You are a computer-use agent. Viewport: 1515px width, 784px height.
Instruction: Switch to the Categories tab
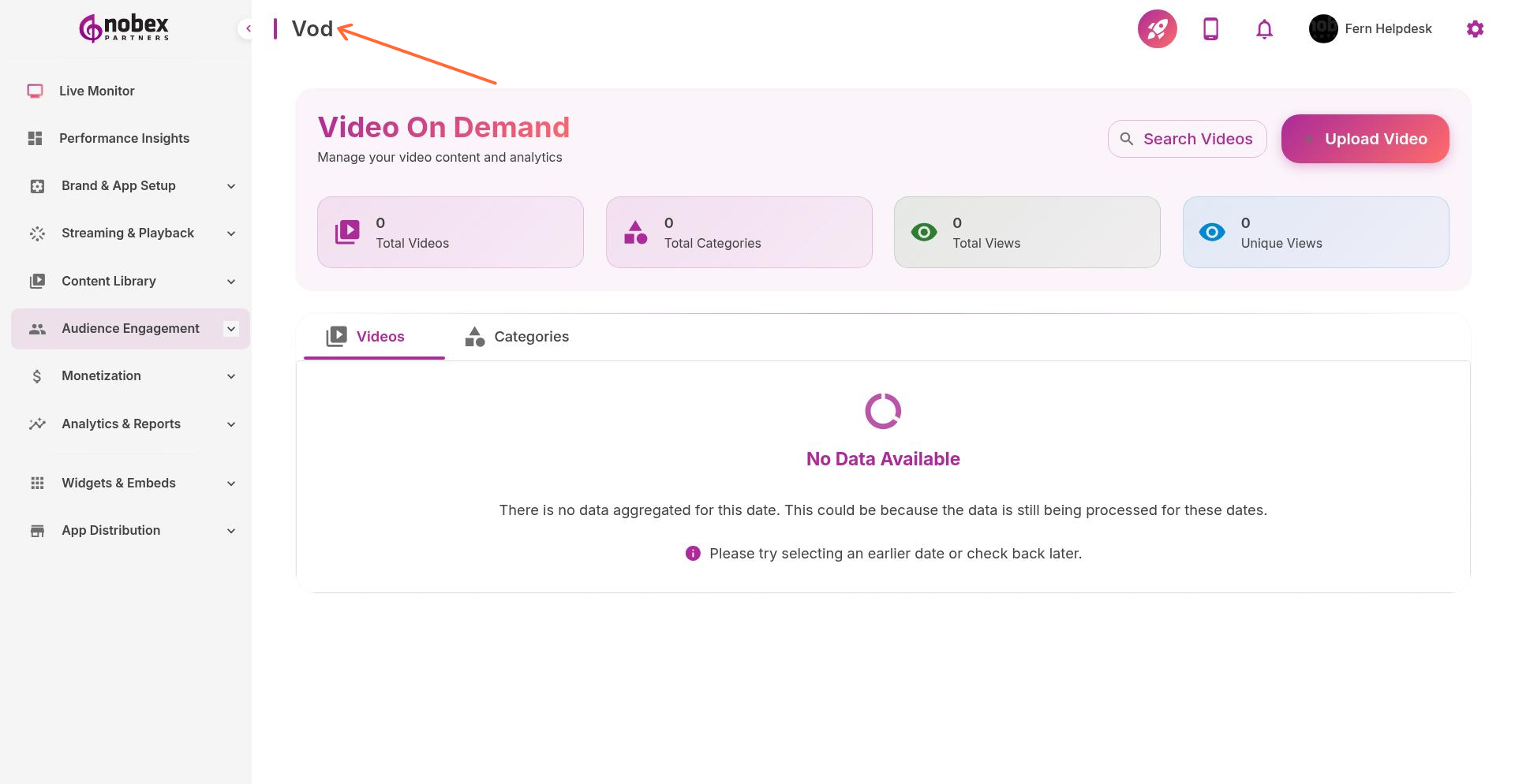click(516, 336)
